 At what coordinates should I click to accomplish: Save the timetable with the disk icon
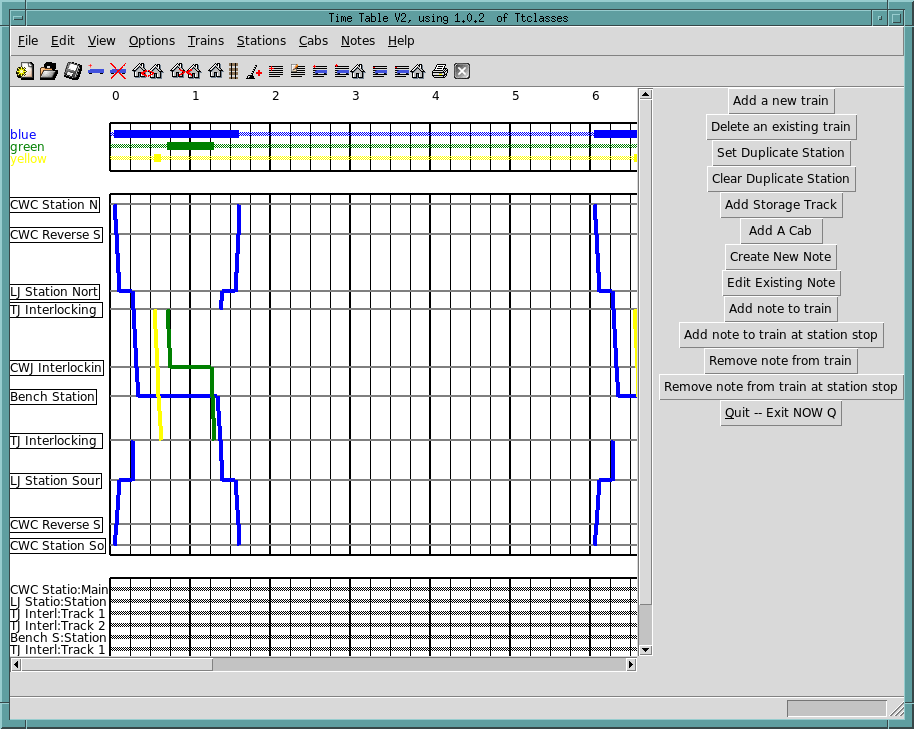(72, 71)
